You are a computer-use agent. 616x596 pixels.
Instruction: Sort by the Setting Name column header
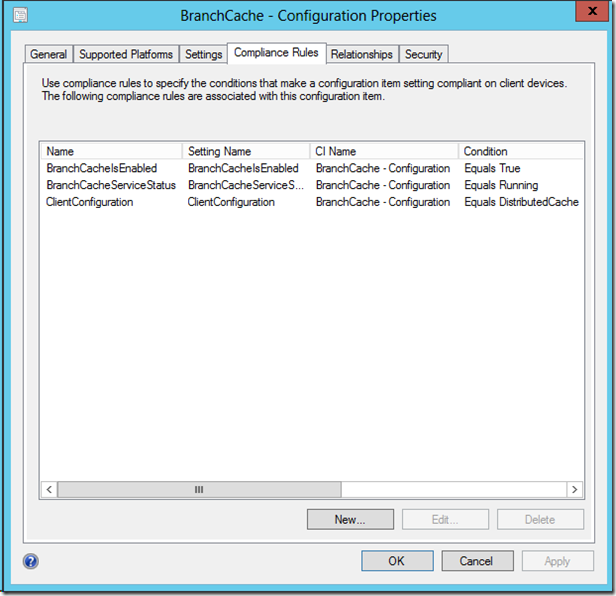click(x=246, y=151)
